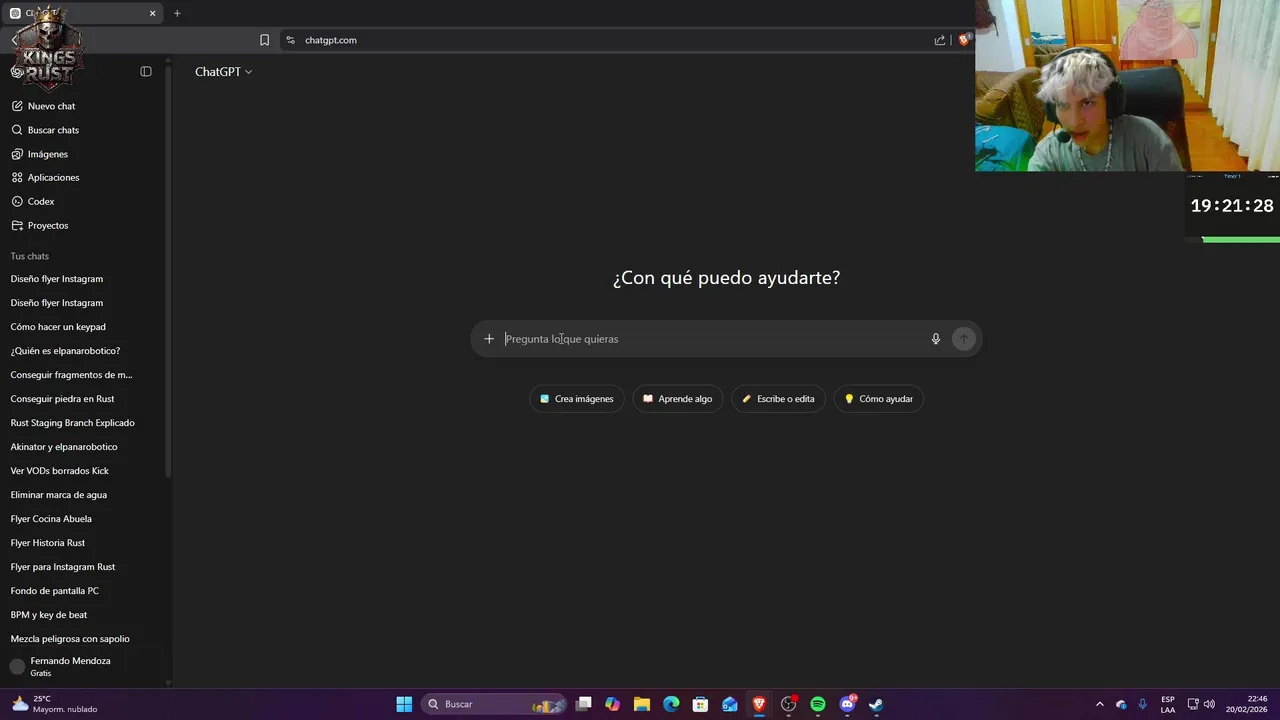The image size is (1280, 720).
Task: Click the microphone tray icon
Action: pyautogui.click(x=1143, y=704)
